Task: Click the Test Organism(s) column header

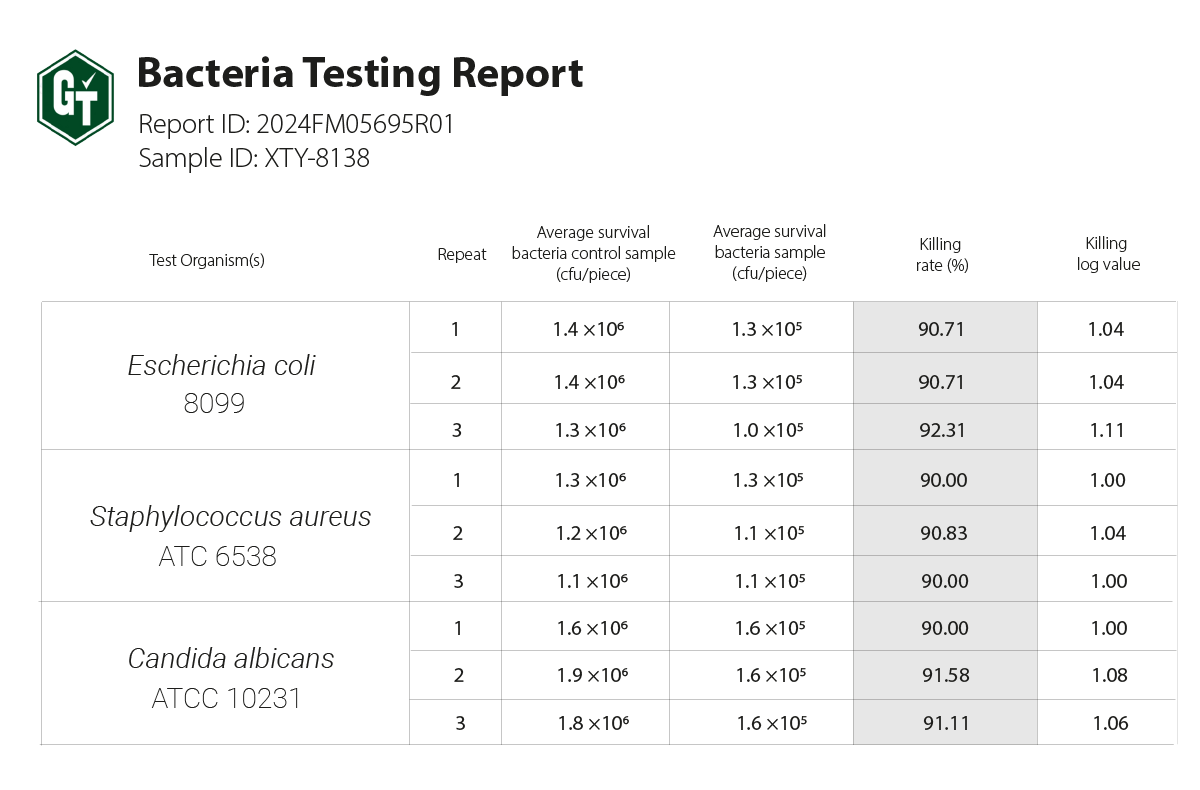Action: pyautogui.click(x=207, y=260)
